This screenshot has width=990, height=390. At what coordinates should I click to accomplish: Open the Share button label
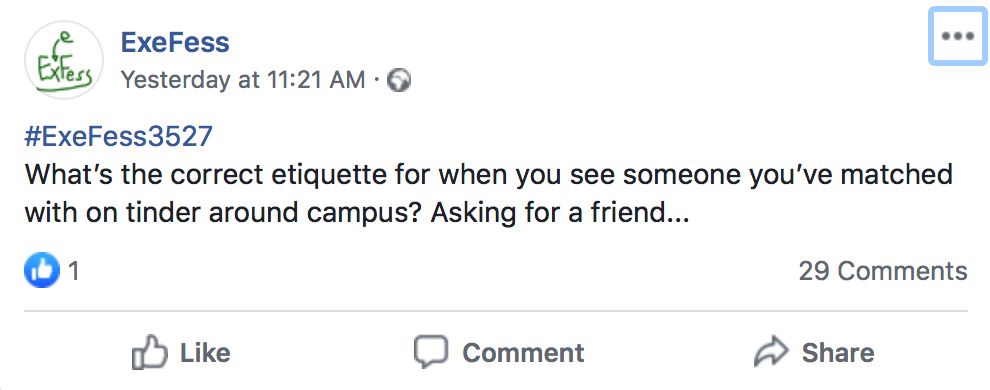pos(838,353)
